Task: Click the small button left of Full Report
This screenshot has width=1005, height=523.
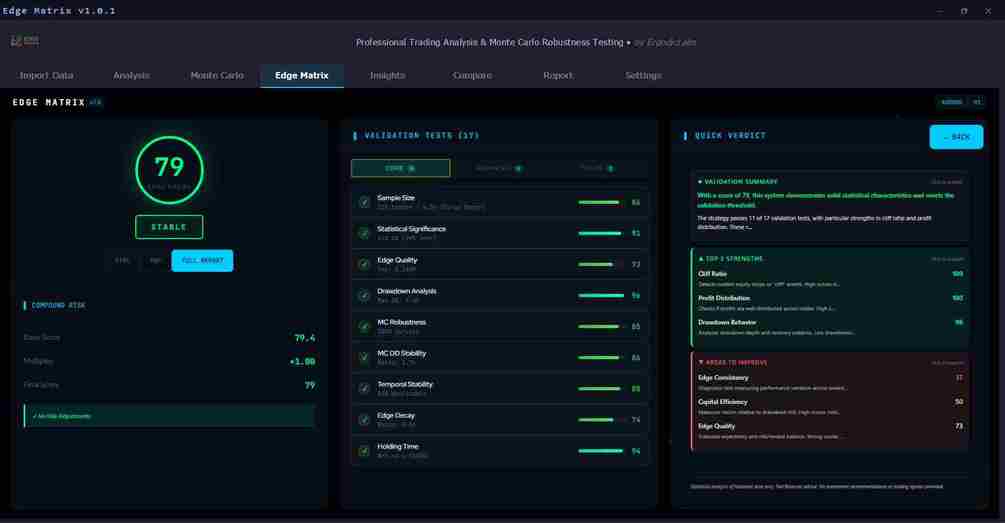Action: click(x=154, y=261)
